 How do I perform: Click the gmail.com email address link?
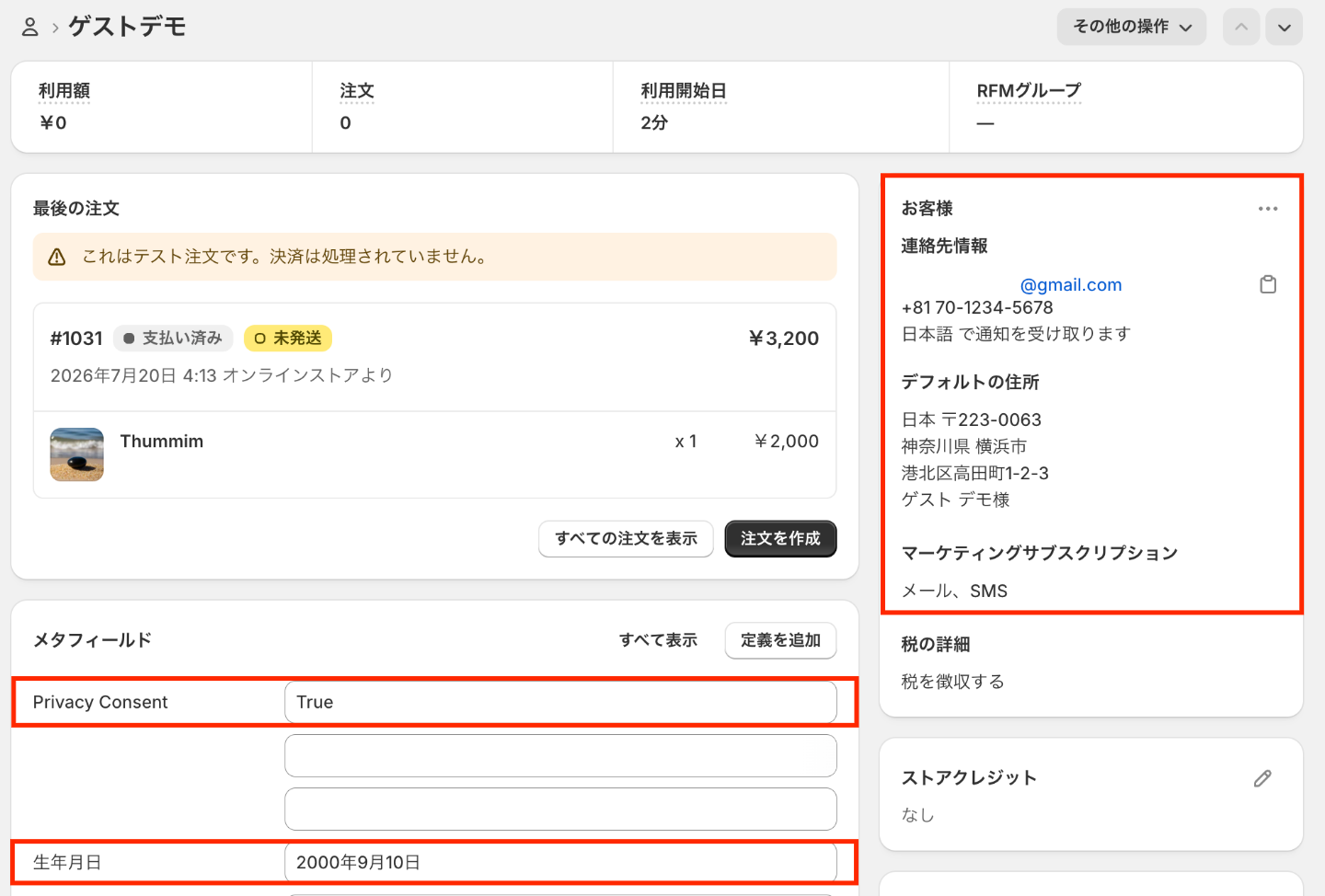click(x=1071, y=284)
